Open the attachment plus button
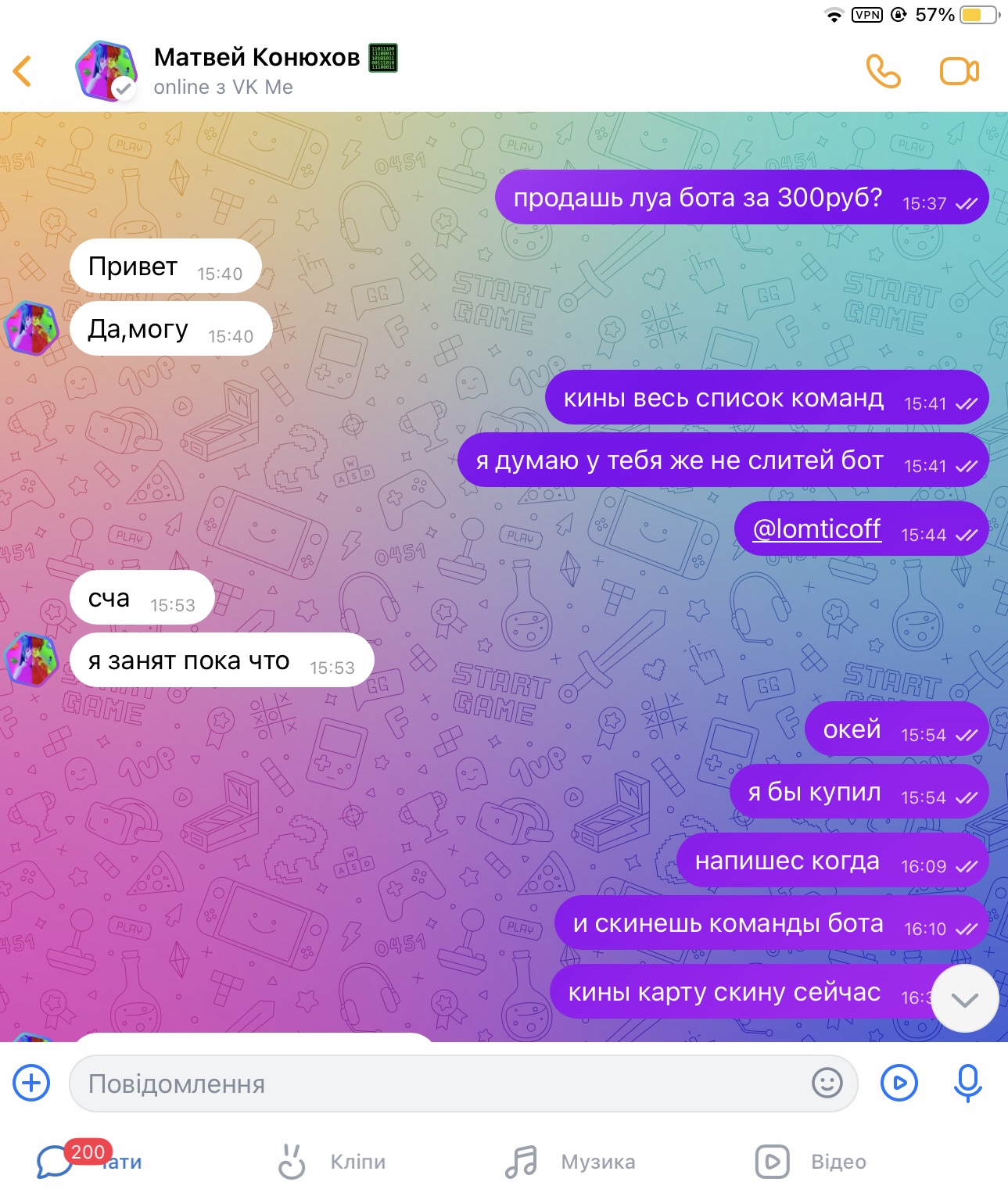Viewport: 1008px width, 1200px height. (x=31, y=1083)
